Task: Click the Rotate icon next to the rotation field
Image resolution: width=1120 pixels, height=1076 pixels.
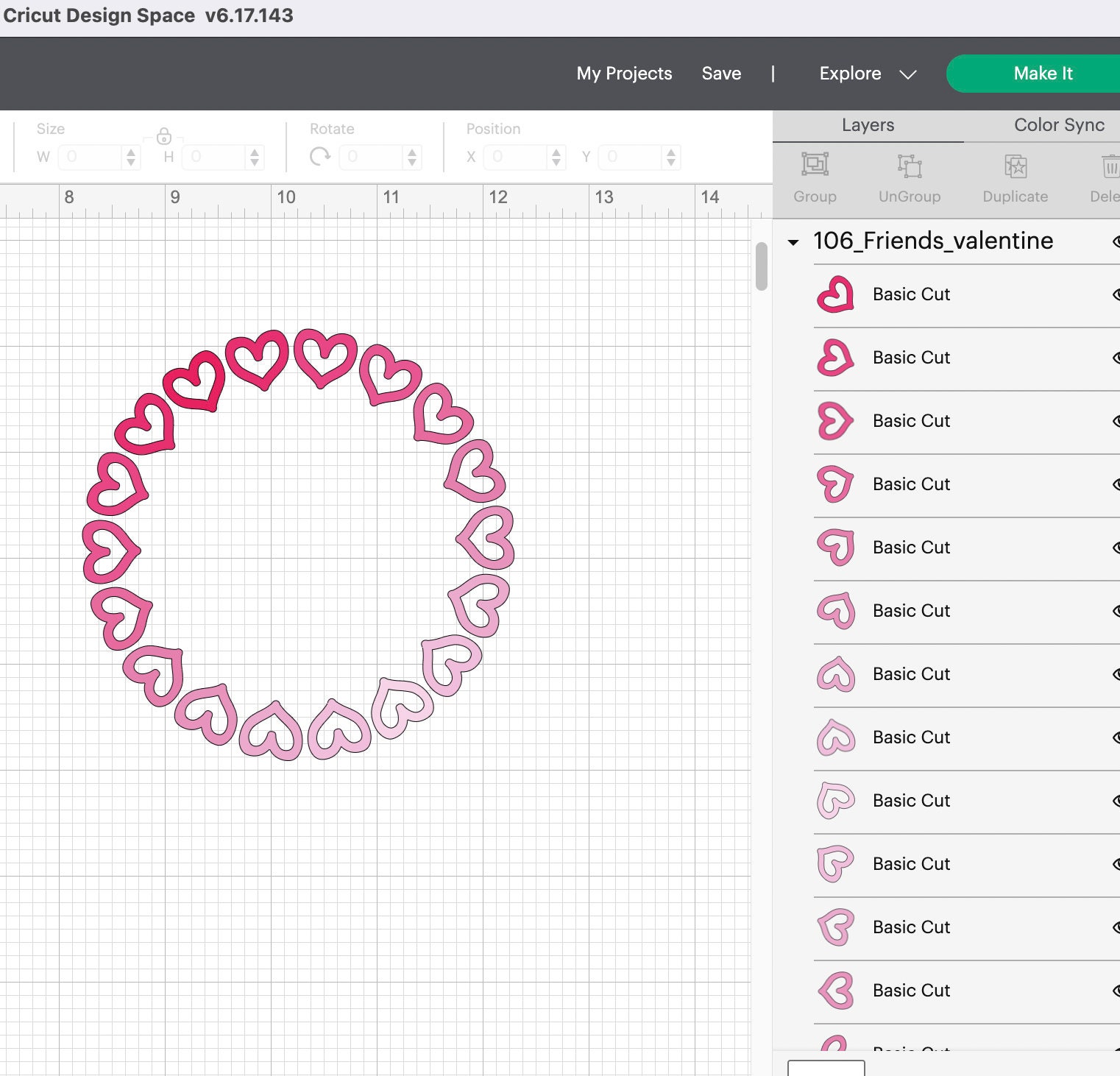Action: [322, 157]
